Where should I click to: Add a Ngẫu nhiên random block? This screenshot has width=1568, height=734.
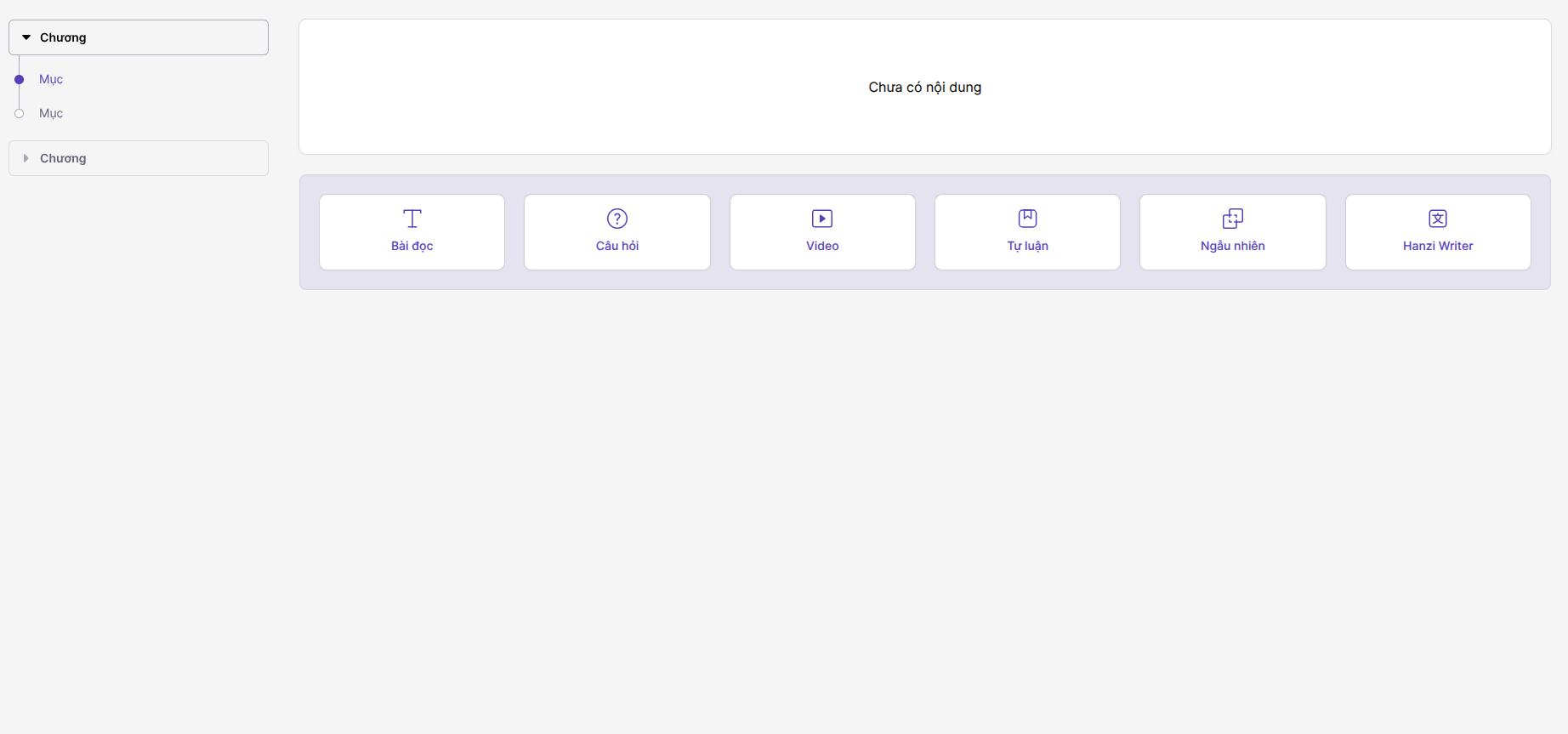click(x=1233, y=232)
